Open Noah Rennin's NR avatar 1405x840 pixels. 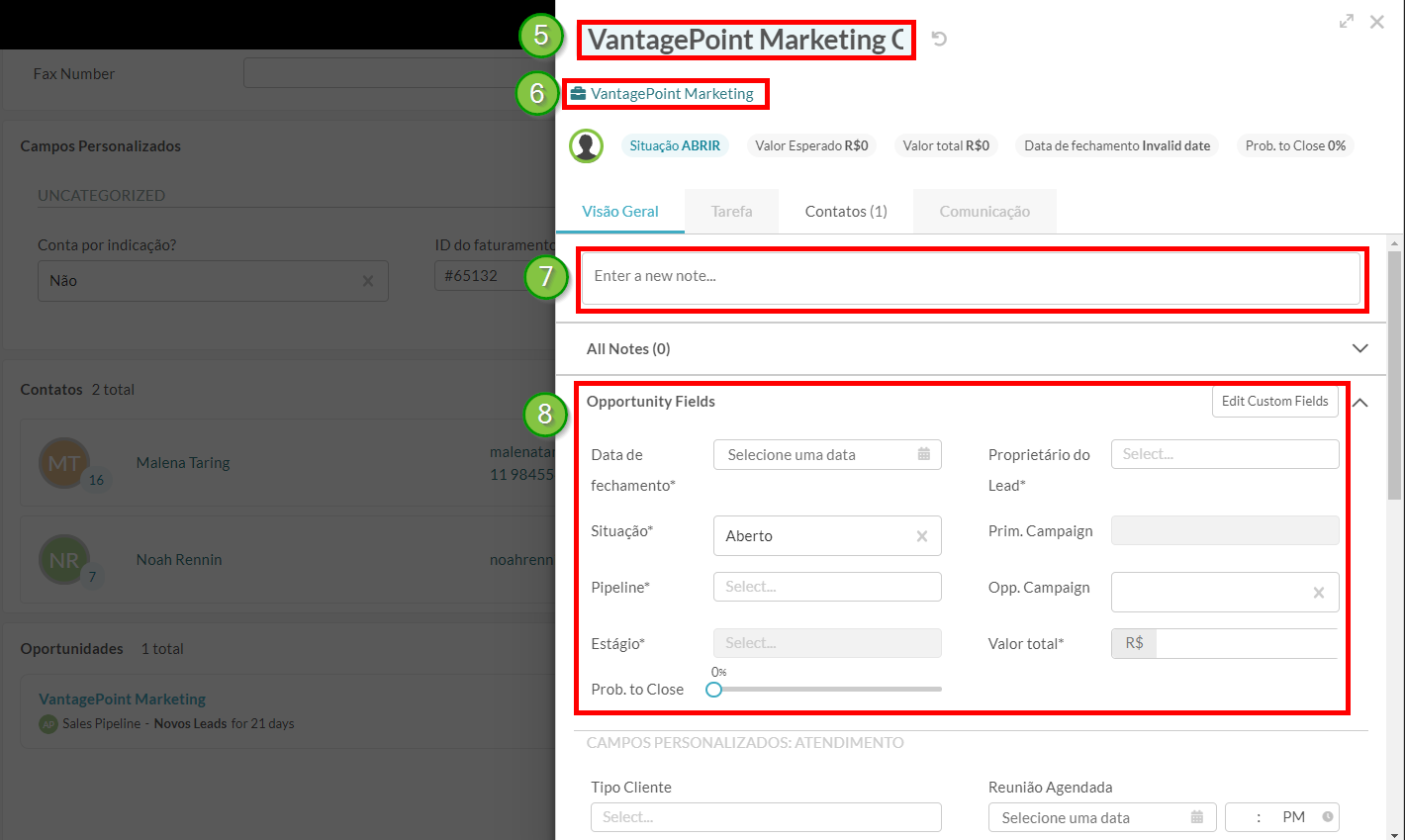(64, 560)
